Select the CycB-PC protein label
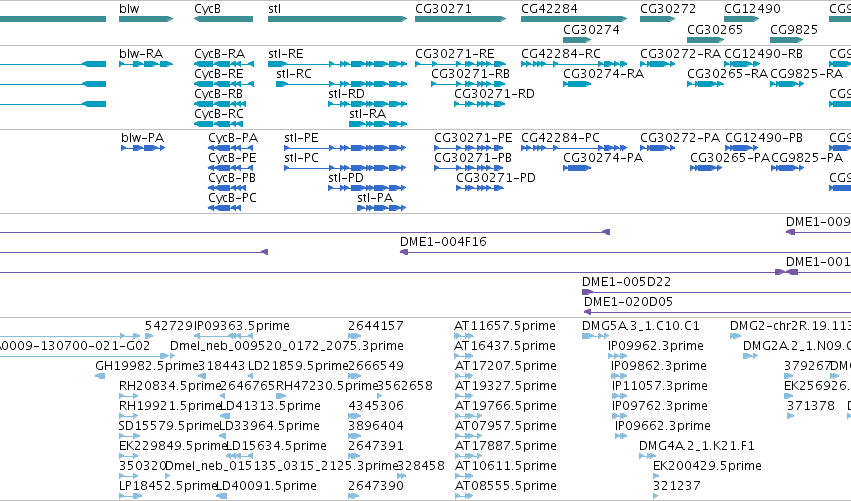 (x=232, y=199)
